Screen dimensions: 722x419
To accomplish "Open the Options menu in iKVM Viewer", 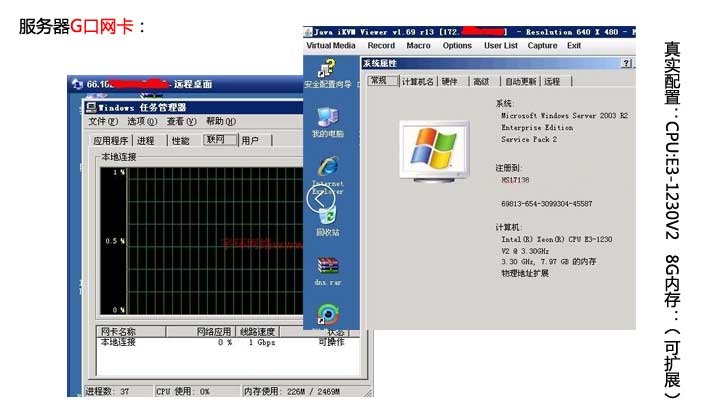I will click(457, 46).
